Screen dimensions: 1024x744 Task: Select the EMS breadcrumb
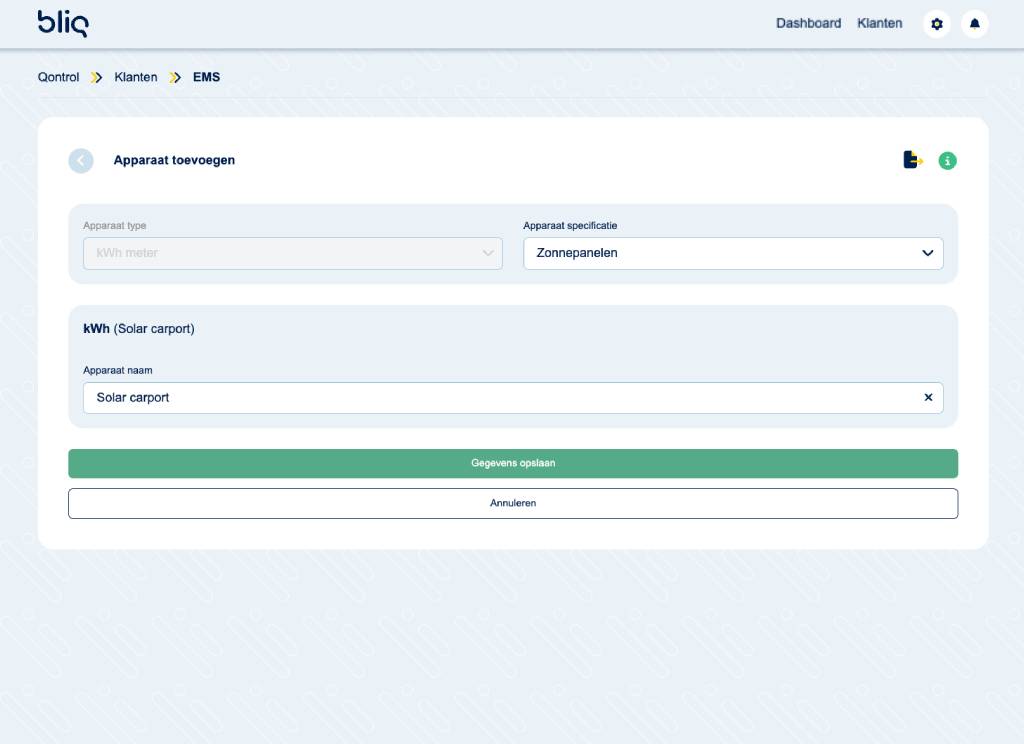(x=206, y=77)
